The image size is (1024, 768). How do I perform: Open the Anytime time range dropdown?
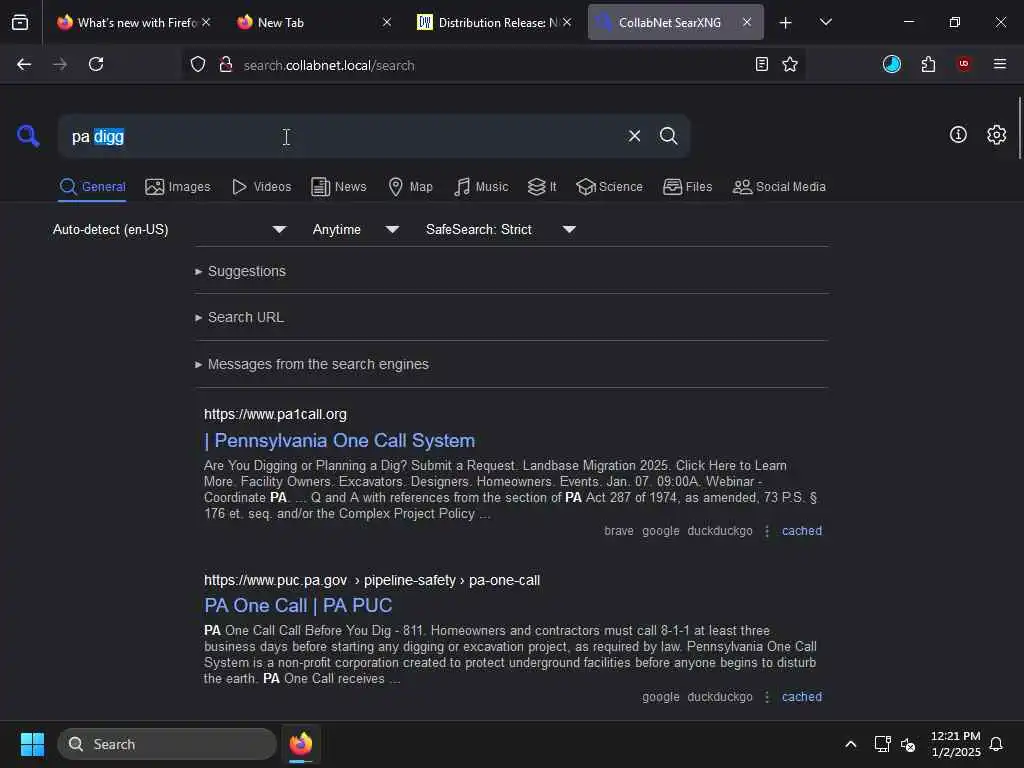pos(356,229)
